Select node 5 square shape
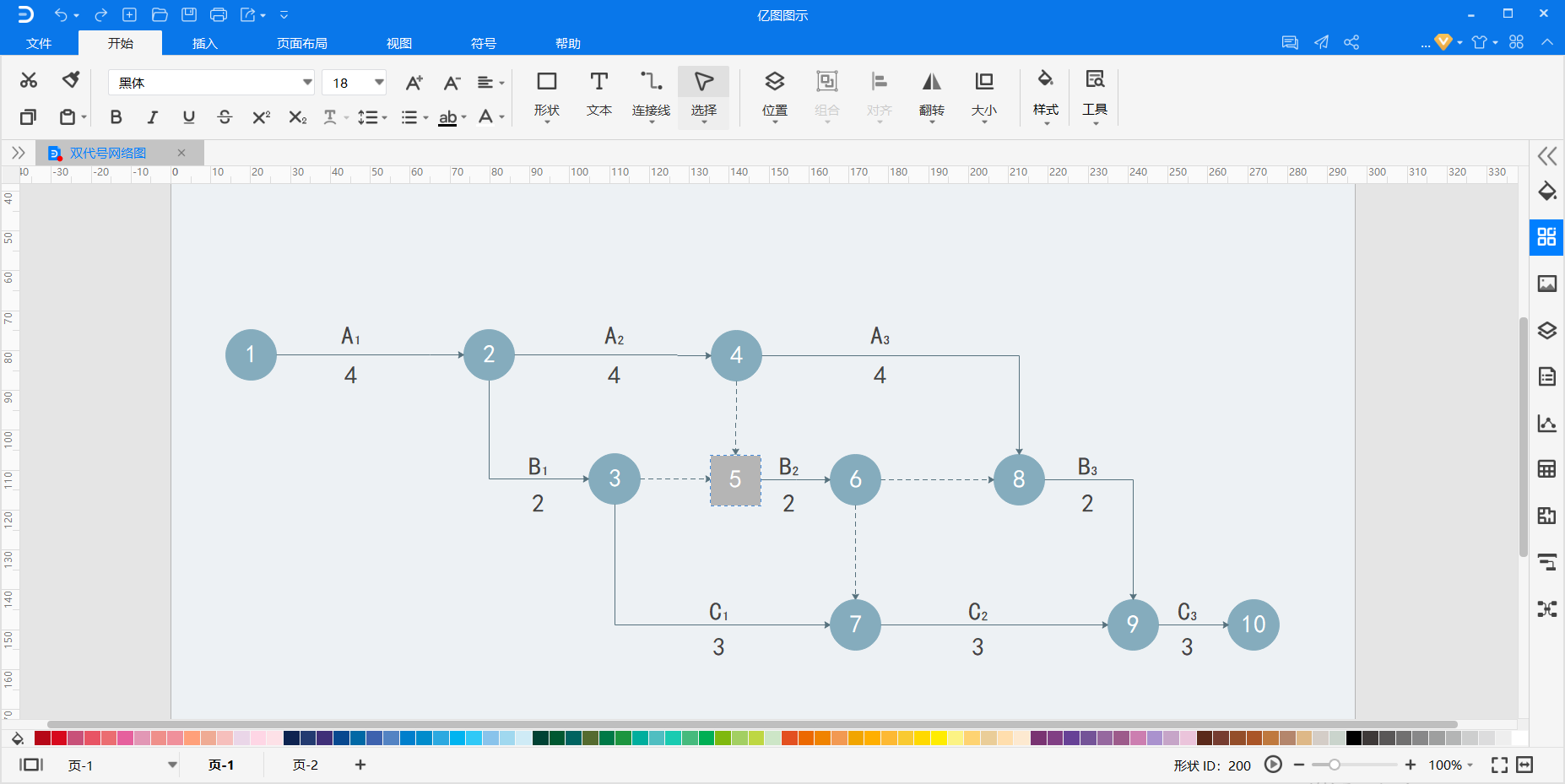Viewport: 1565px width, 784px height. click(735, 480)
